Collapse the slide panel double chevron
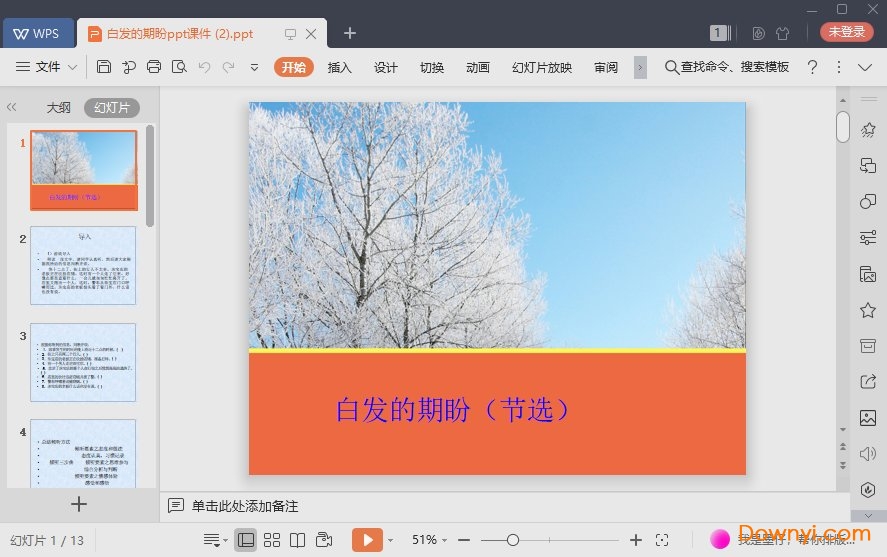The image size is (887, 557). (x=11, y=107)
